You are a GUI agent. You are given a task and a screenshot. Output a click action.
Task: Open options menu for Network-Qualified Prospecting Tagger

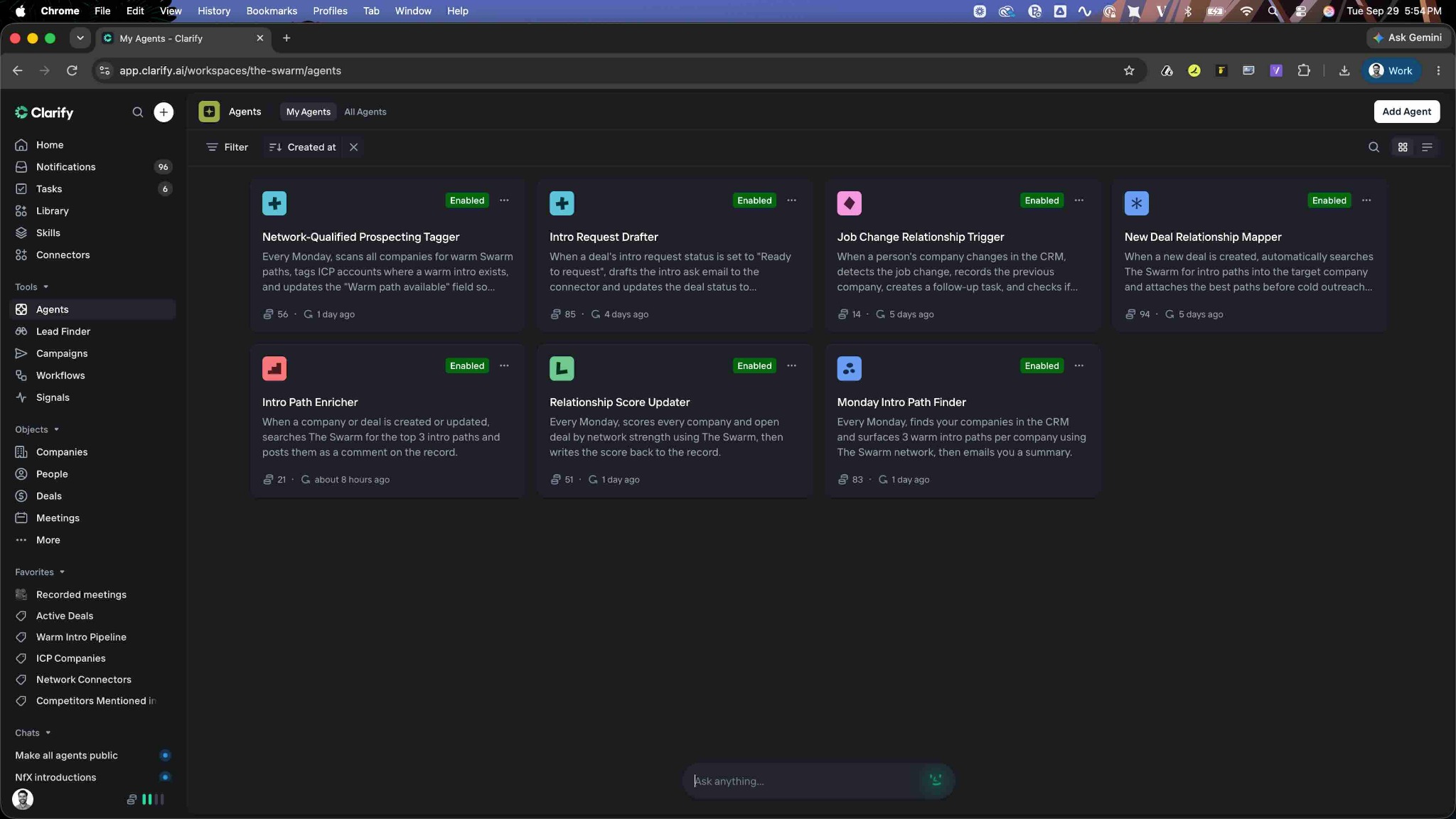pyautogui.click(x=504, y=200)
